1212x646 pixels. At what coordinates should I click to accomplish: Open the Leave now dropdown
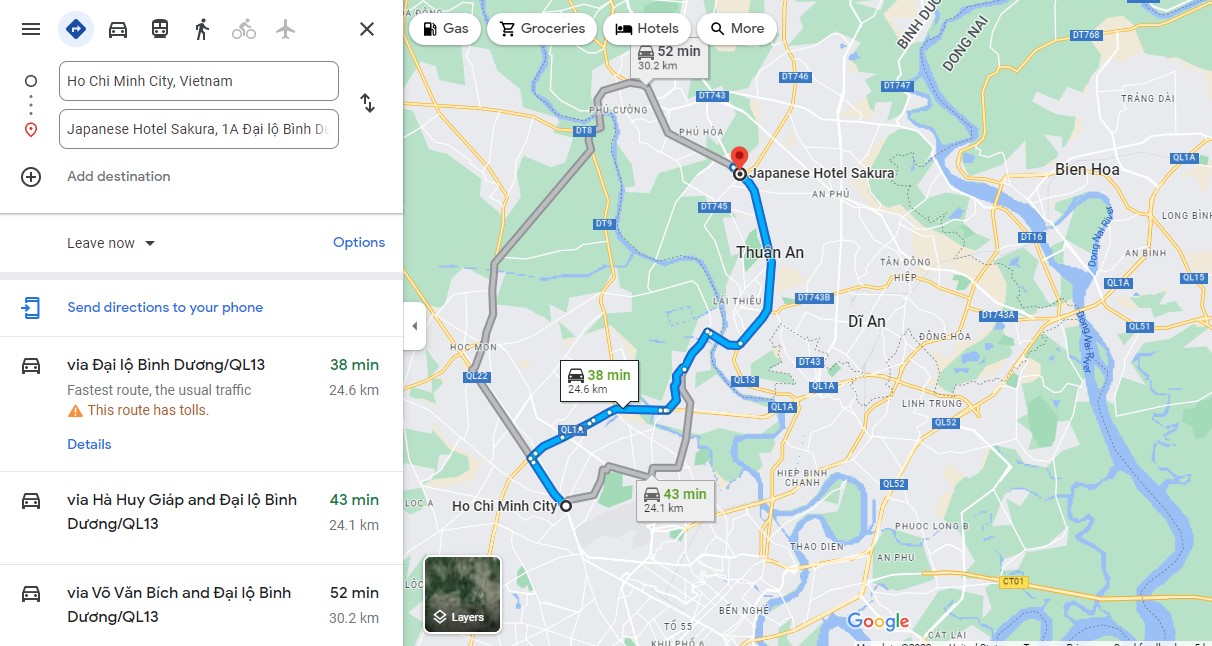tap(111, 243)
